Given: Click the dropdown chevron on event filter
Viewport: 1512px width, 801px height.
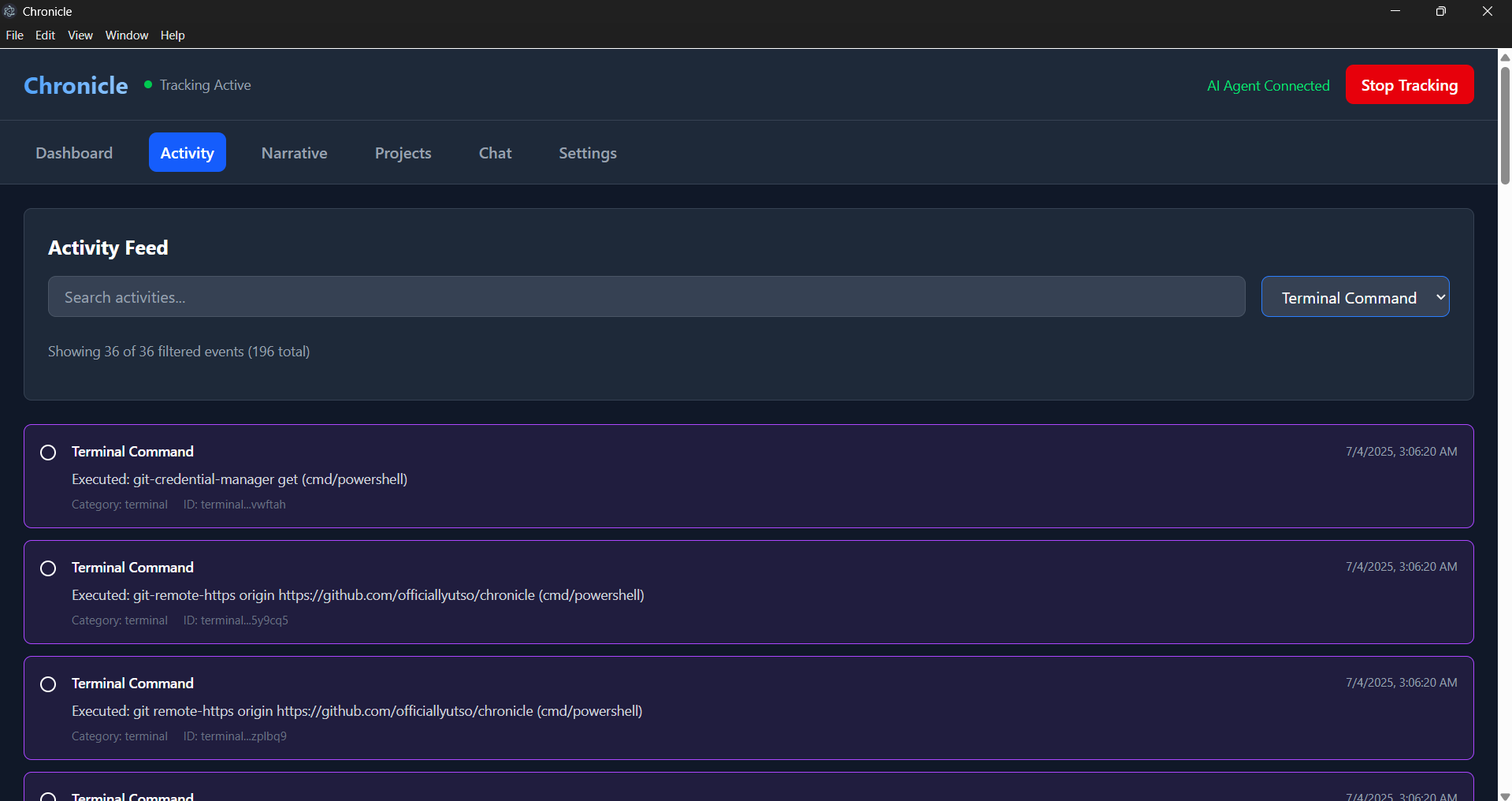Looking at the screenshot, I should (1440, 297).
